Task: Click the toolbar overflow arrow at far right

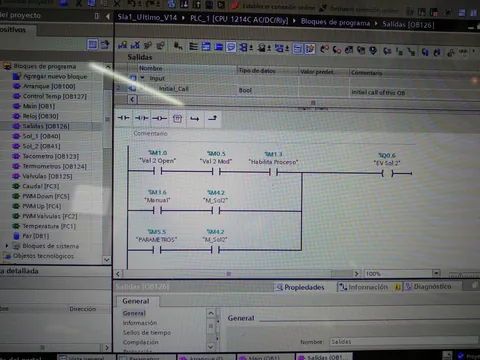Action: pyautogui.click(x=473, y=51)
